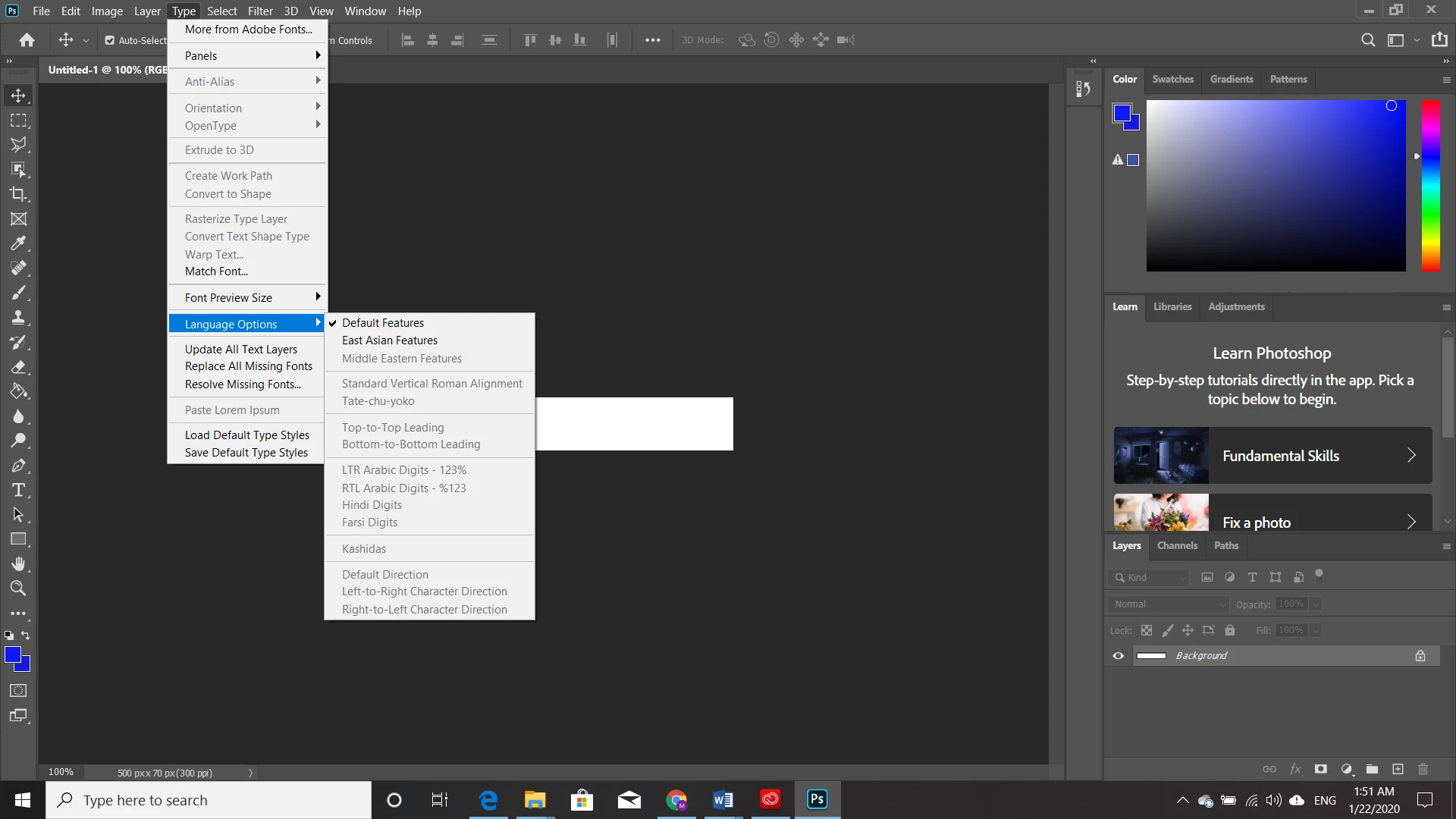
Task: Select the Horizontal Type tool
Action: click(18, 490)
